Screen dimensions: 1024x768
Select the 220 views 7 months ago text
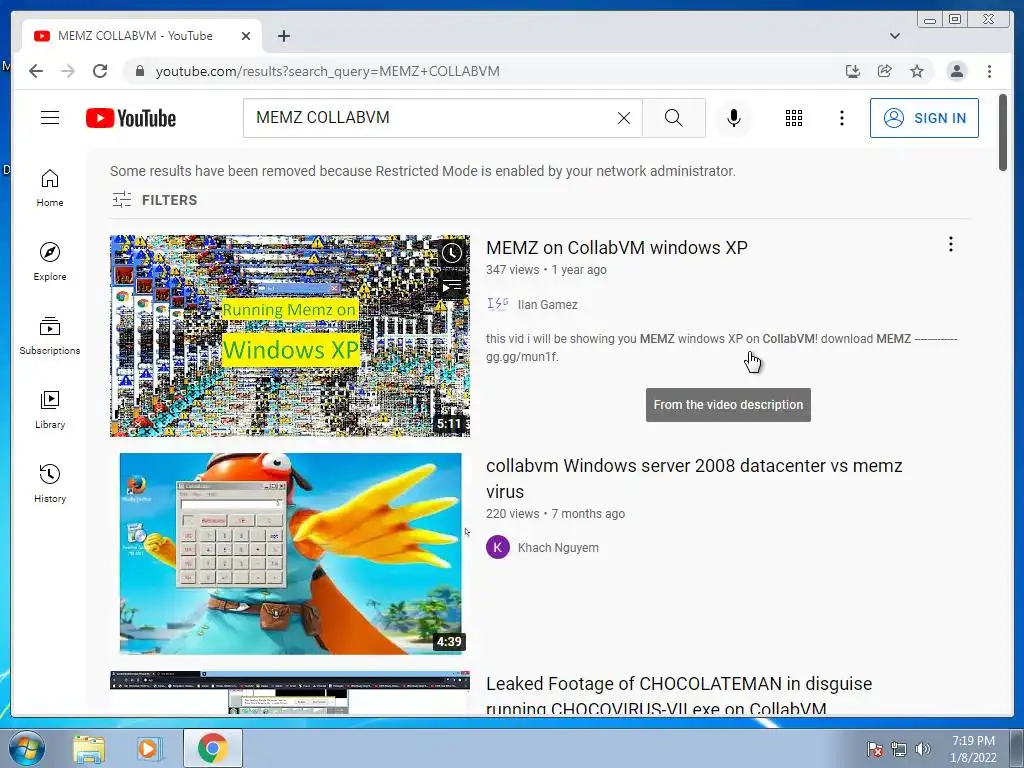(555, 514)
